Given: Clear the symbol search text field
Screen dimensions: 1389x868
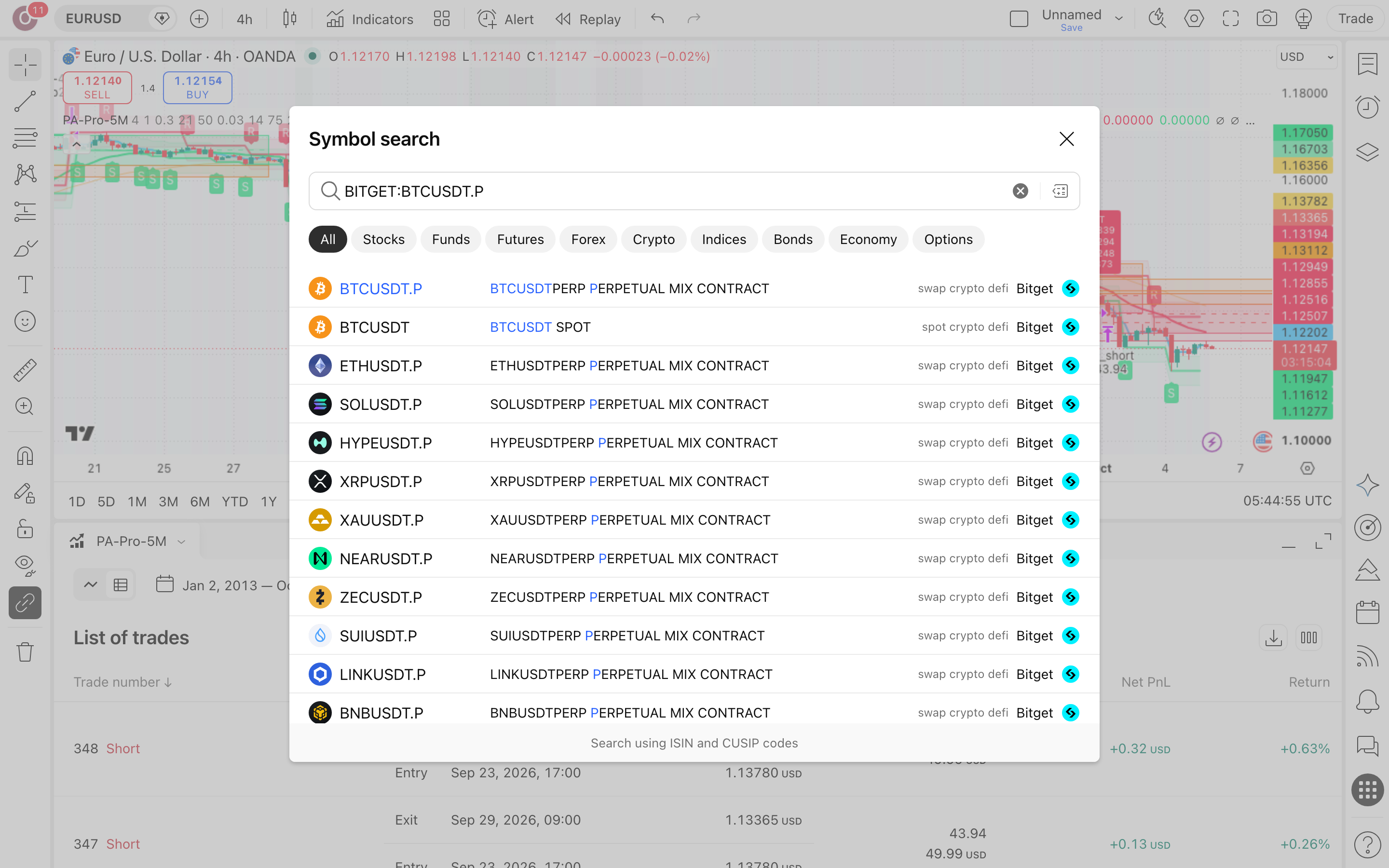Looking at the screenshot, I should tap(1020, 191).
